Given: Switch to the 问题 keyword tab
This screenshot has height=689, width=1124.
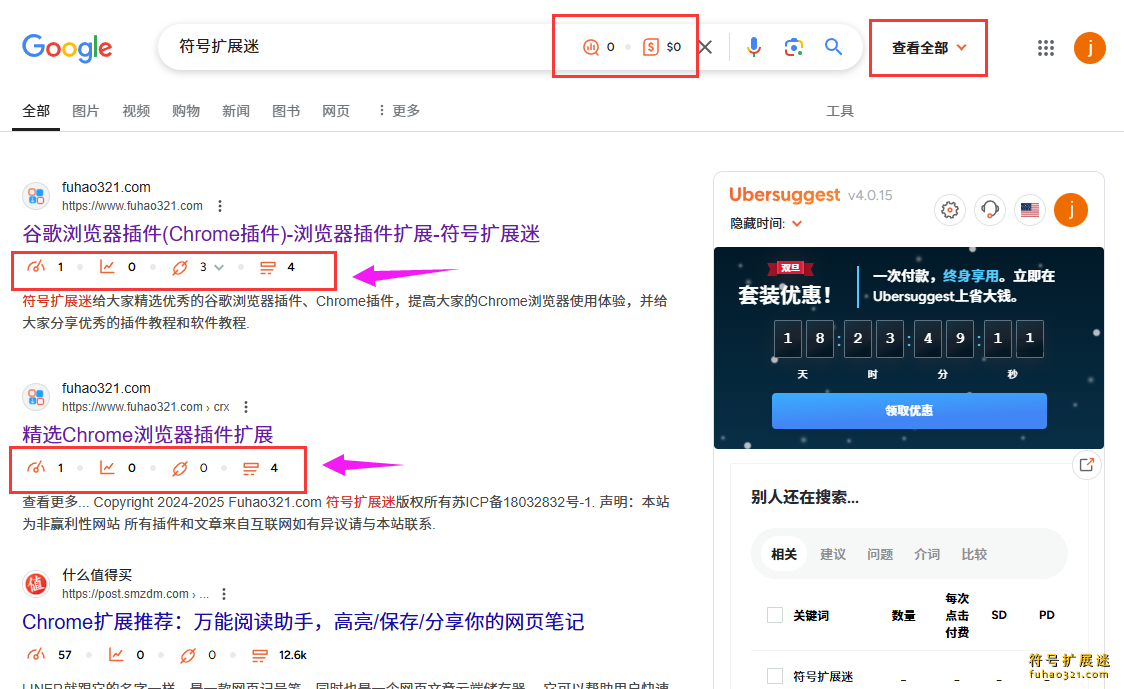Looking at the screenshot, I should click(x=880, y=554).
